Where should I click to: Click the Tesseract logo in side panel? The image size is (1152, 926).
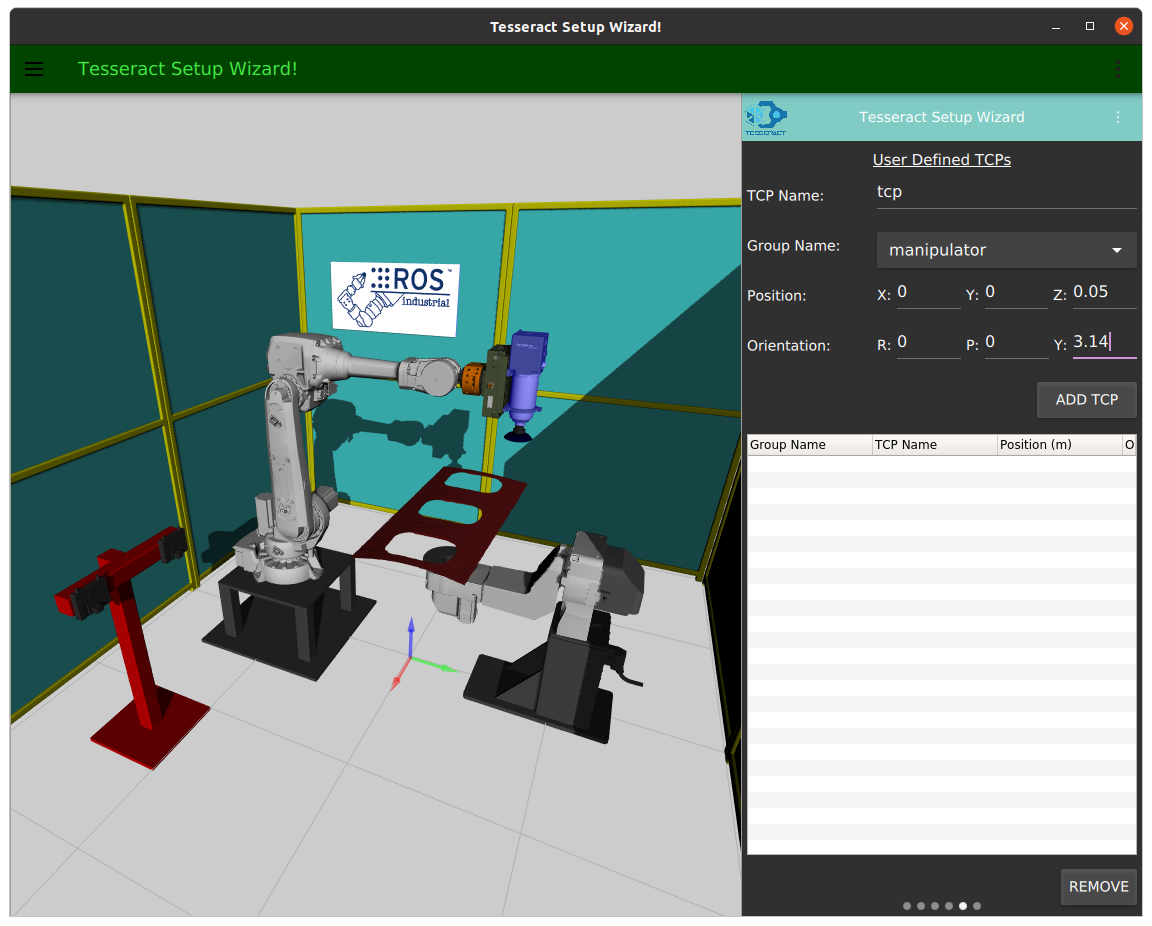[x=766, y=117]
